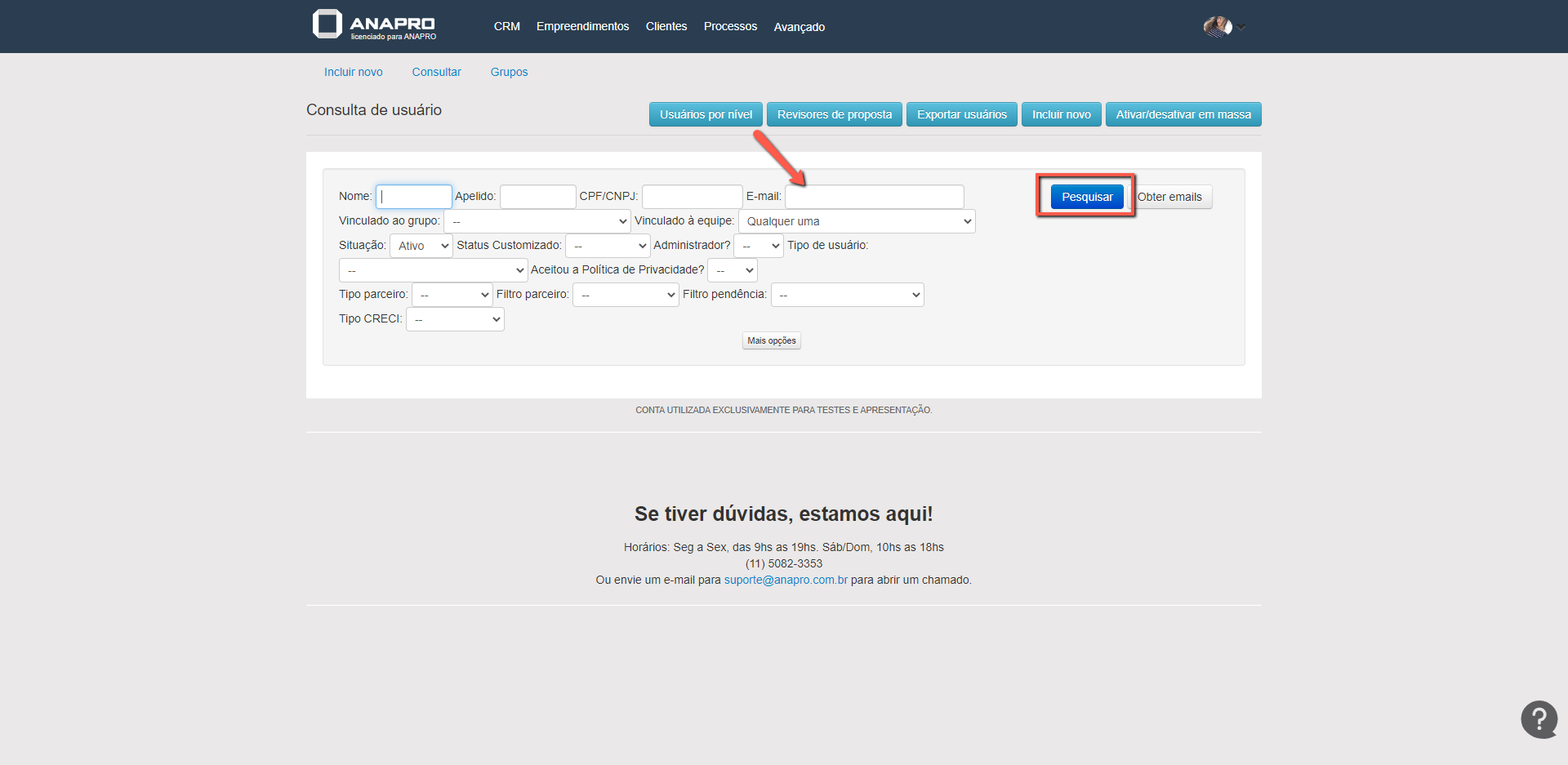Expand the Mais opções section
Image resolution: width=1568 pixels, height=765 pixels.
pos(771,340)
